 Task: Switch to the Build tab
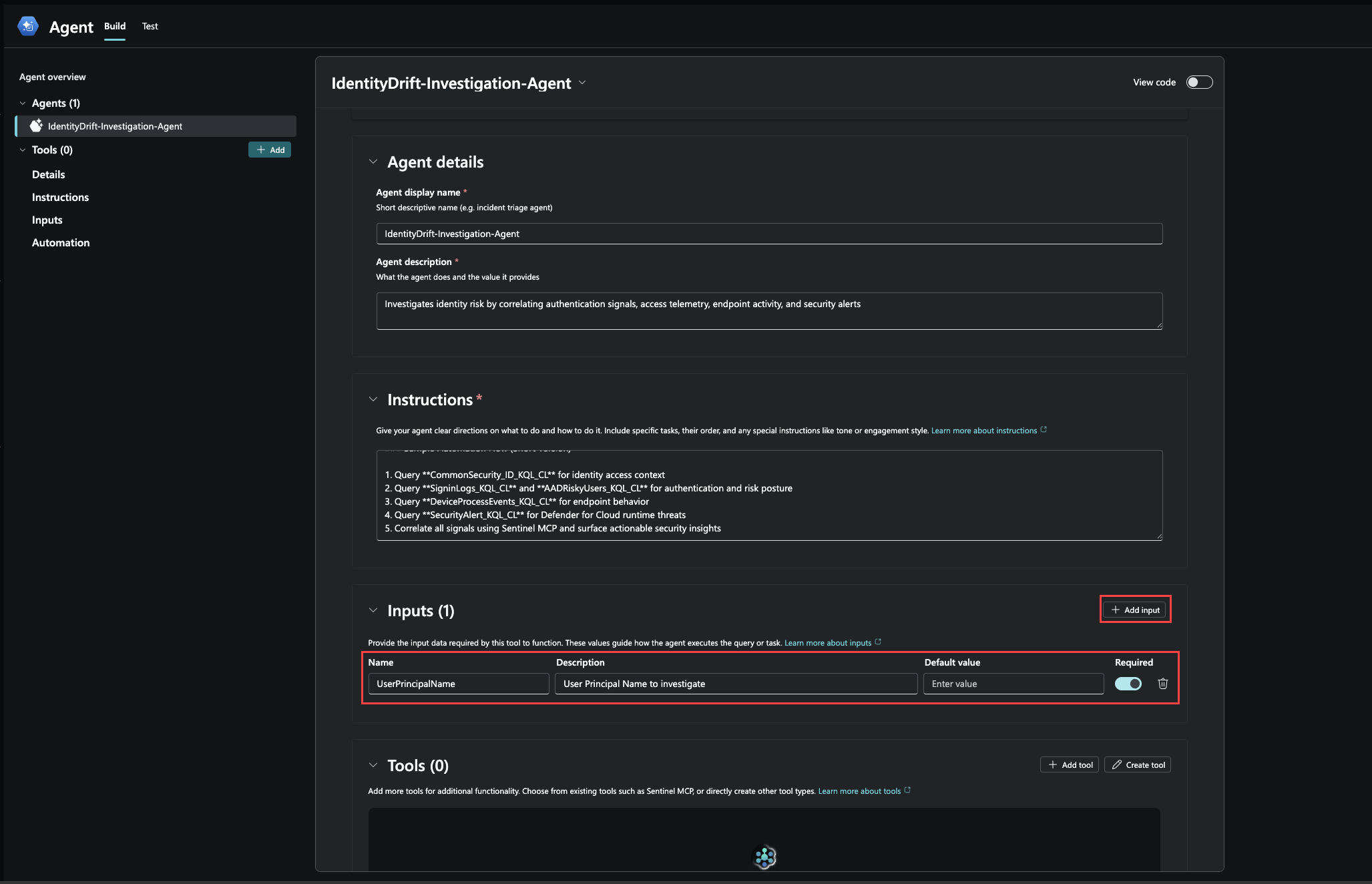[115, 26]
